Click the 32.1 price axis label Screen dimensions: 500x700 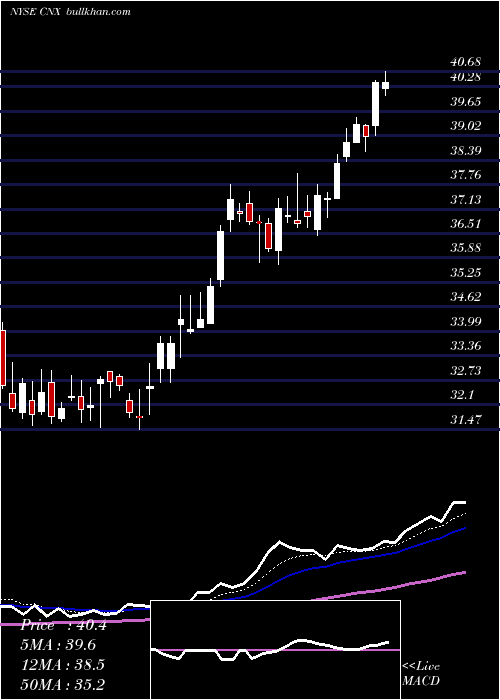coord(462,395)
